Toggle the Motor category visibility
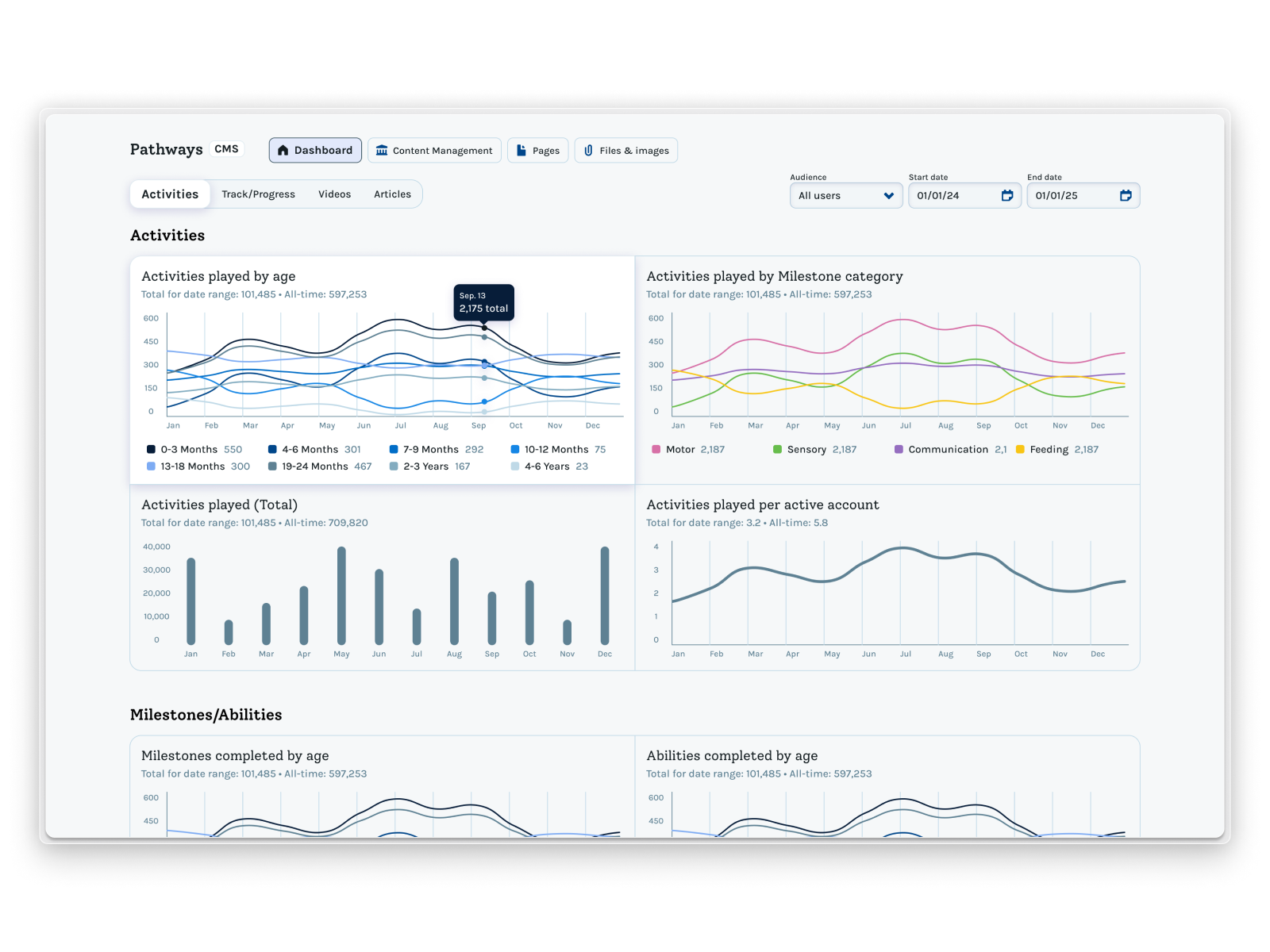Viewport: 1270px width, 952px height. tap(656, 449)
